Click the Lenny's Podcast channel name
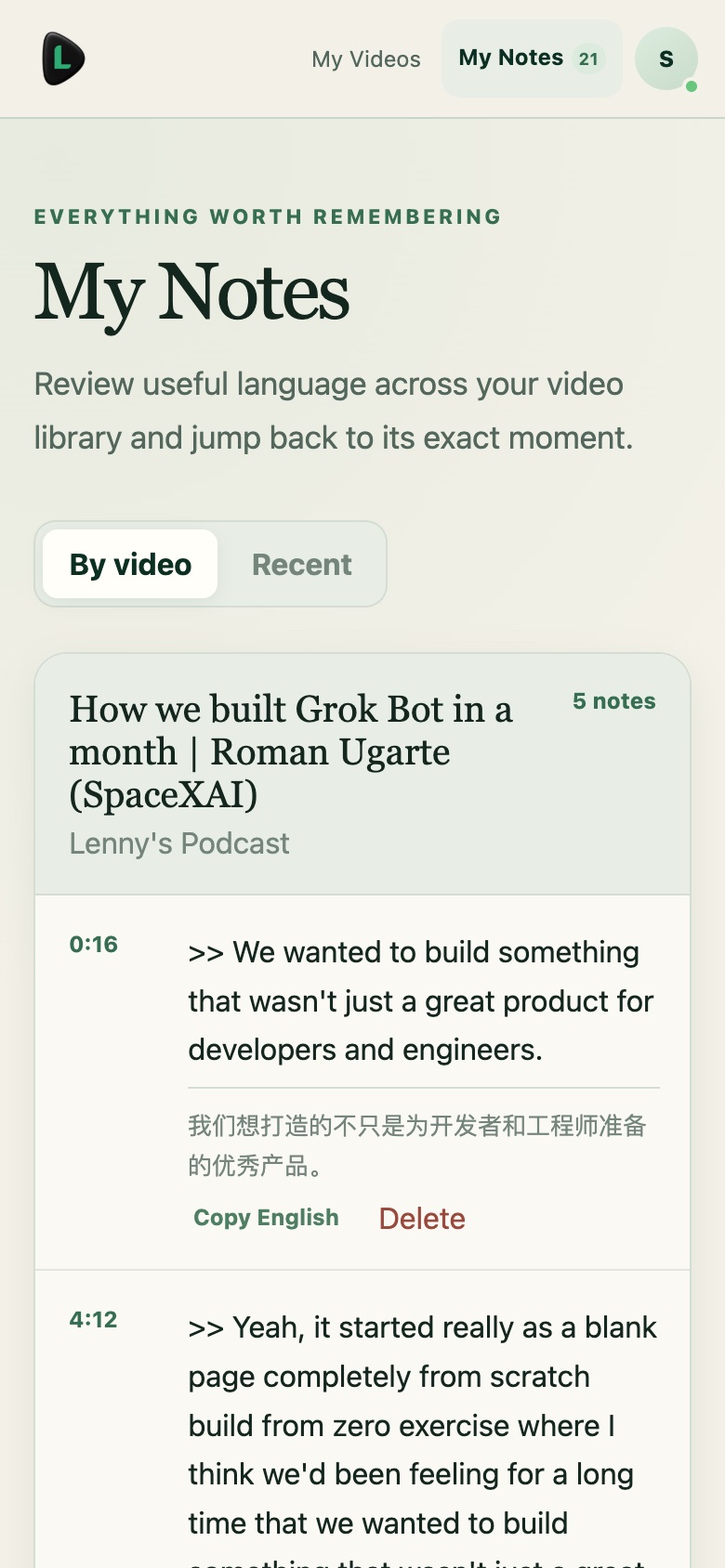This screenshot has height=1568, width=725. point(179,843)
